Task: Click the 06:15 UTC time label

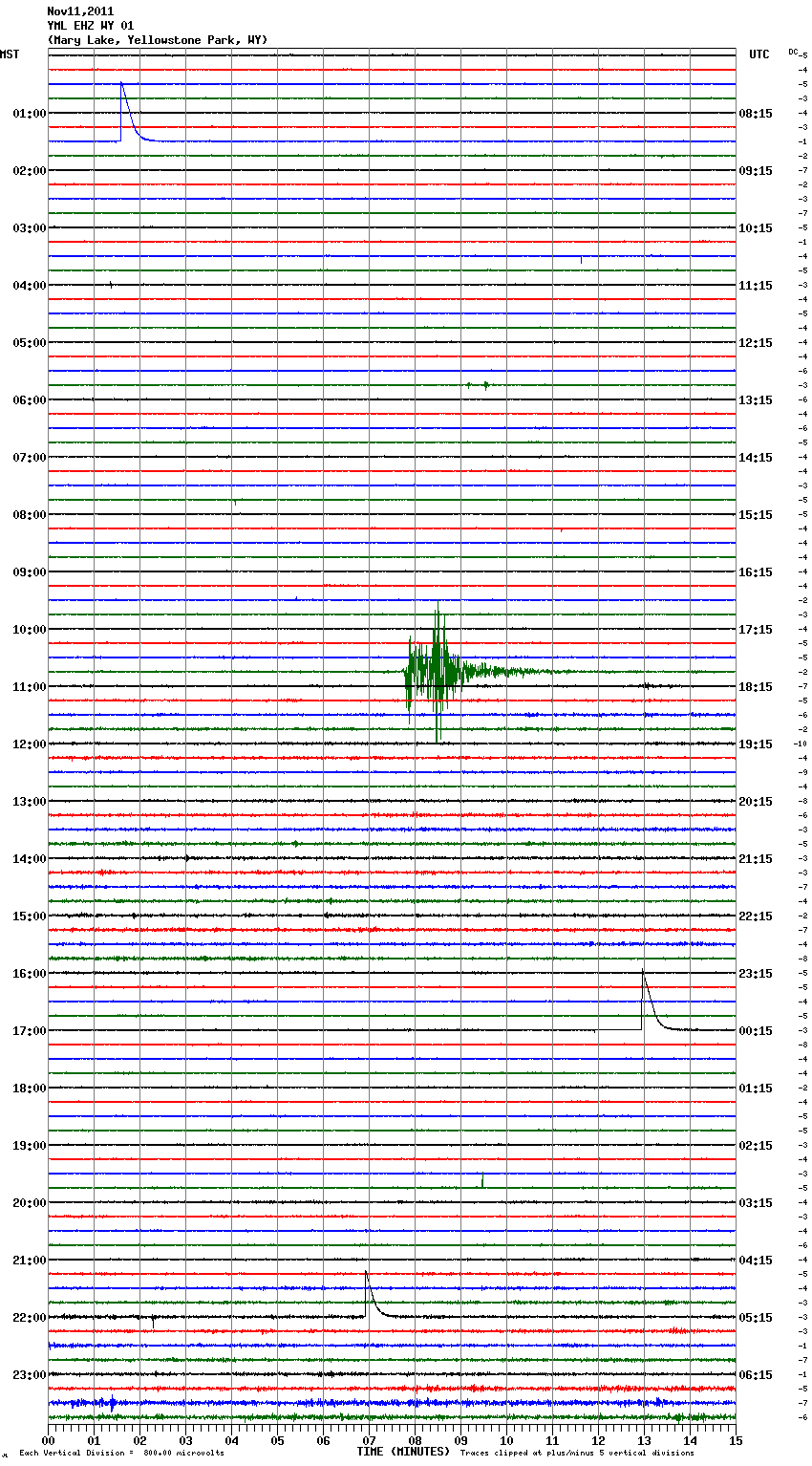Action: point(756,1374)
